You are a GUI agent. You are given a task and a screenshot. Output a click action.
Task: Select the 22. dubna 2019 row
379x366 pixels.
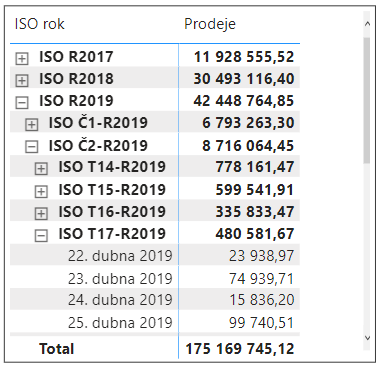click(x=155, y=256)
